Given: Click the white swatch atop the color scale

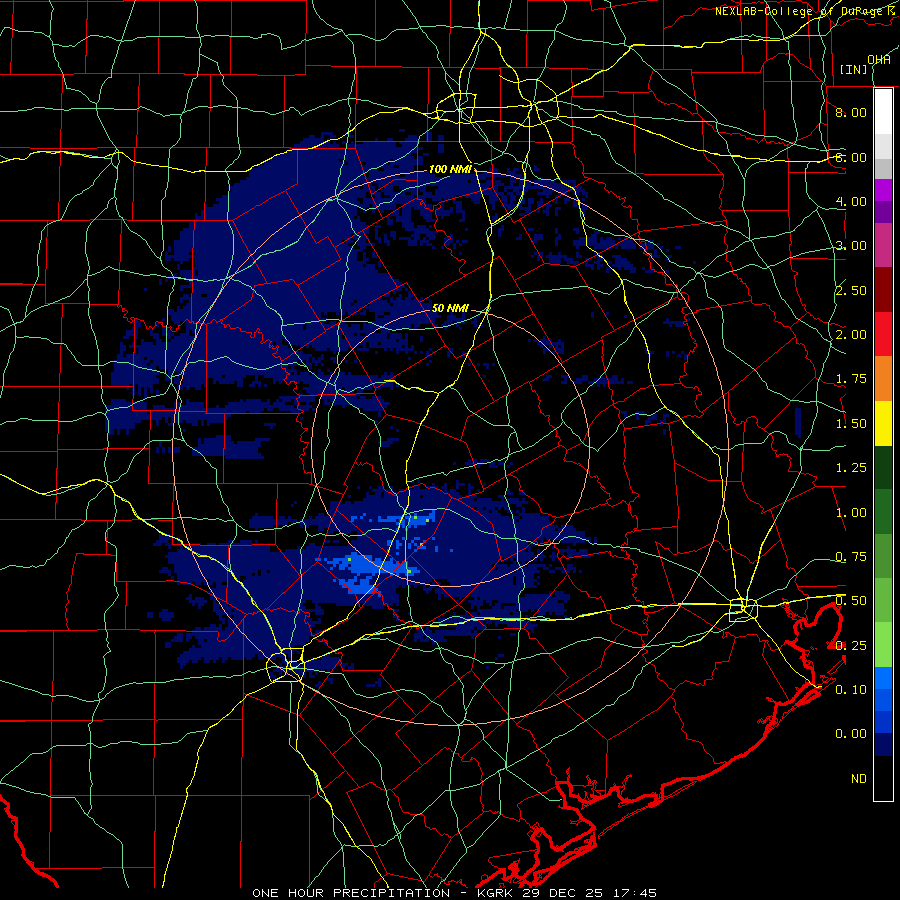Looking at the screenshot, I should [x=883, y=112].
